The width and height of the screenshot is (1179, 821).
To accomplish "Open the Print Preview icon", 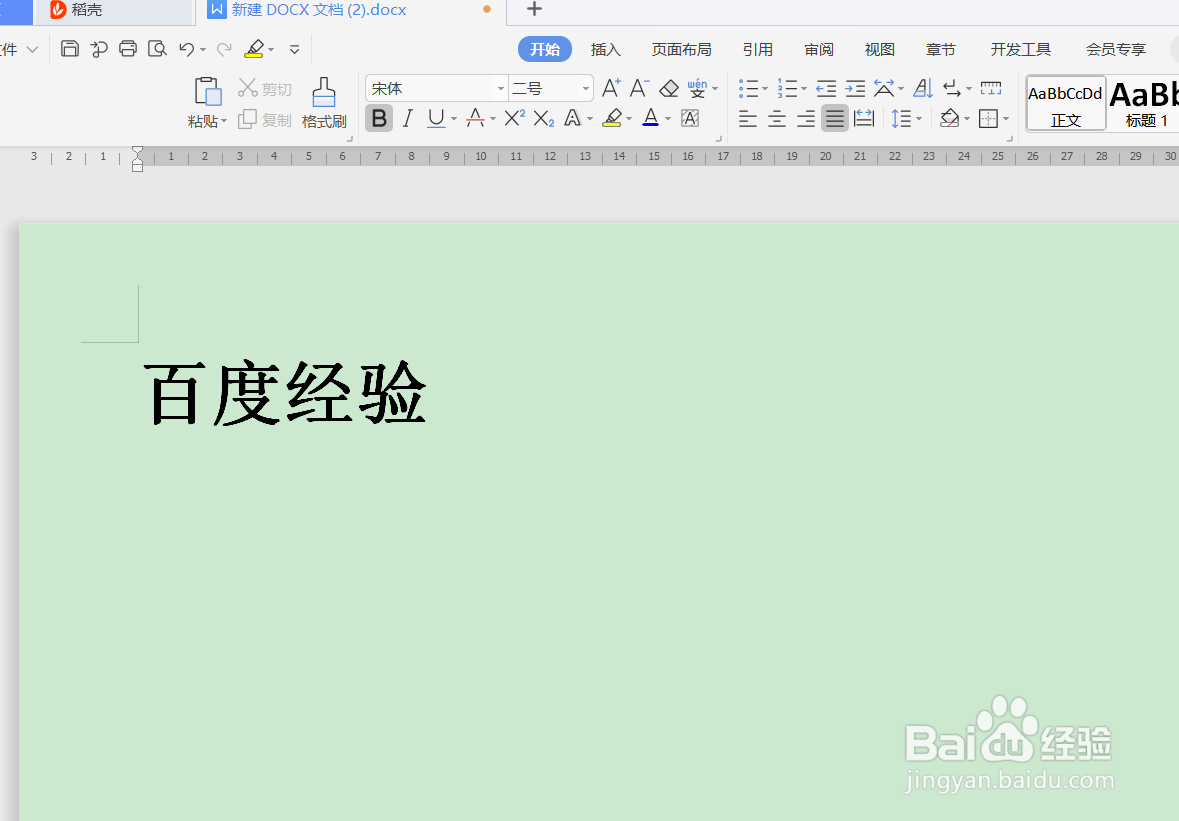I will [x=158, y=48].
